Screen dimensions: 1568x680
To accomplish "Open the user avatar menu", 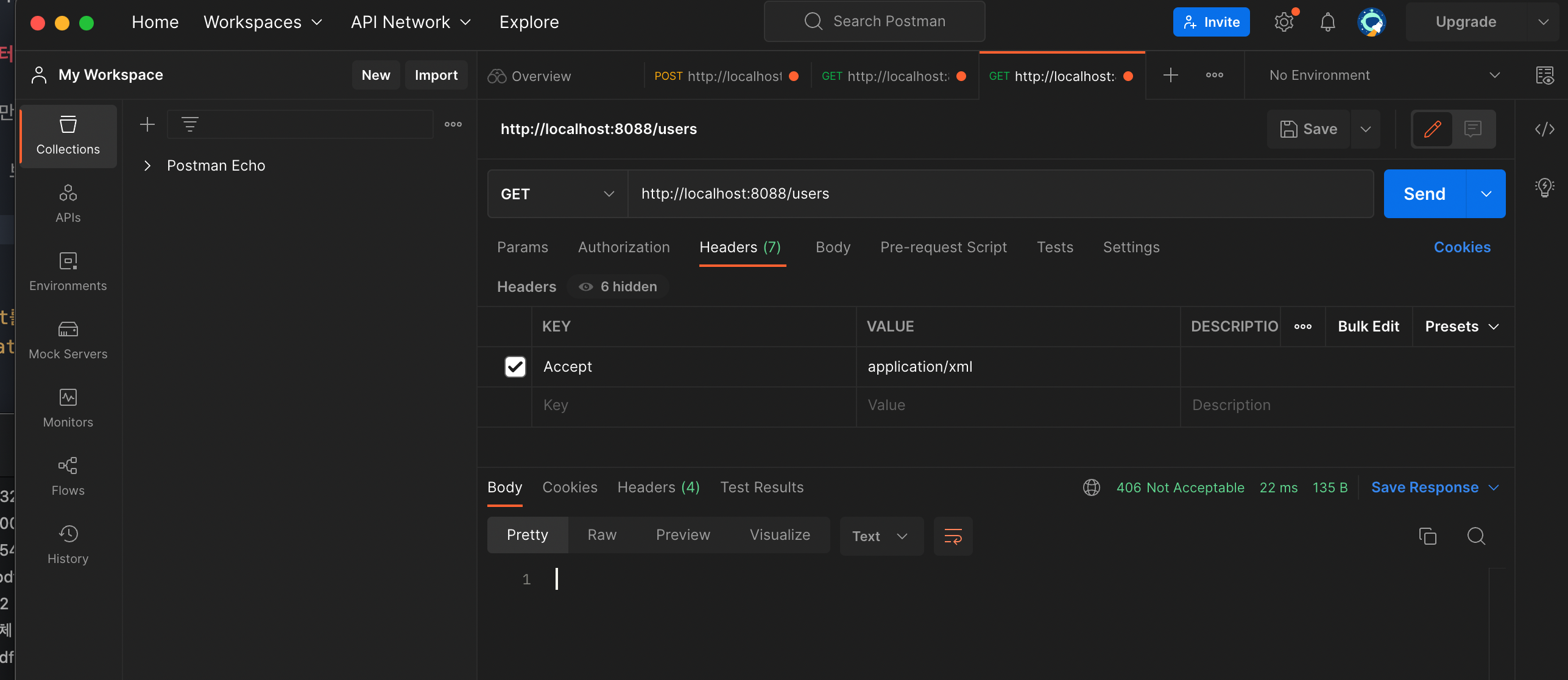I will [1371, 22].
